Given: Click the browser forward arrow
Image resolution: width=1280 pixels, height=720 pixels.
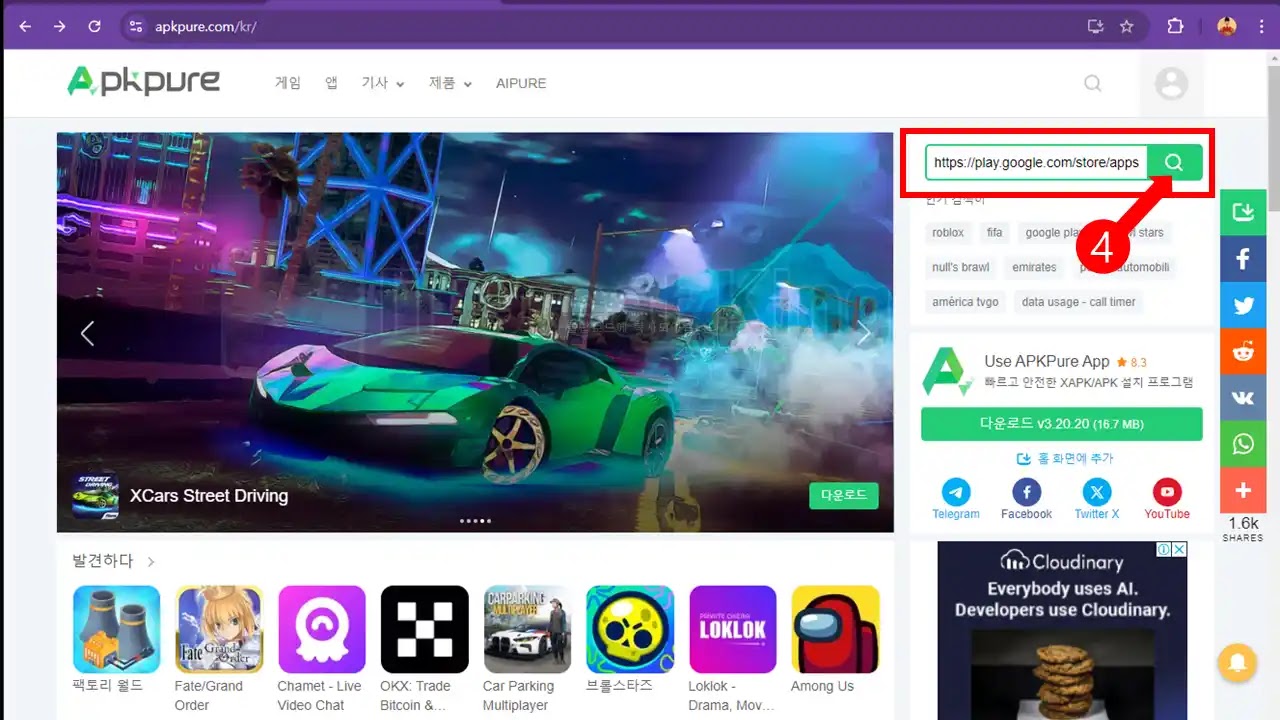Looking at the screenshot, I should 60,27.
